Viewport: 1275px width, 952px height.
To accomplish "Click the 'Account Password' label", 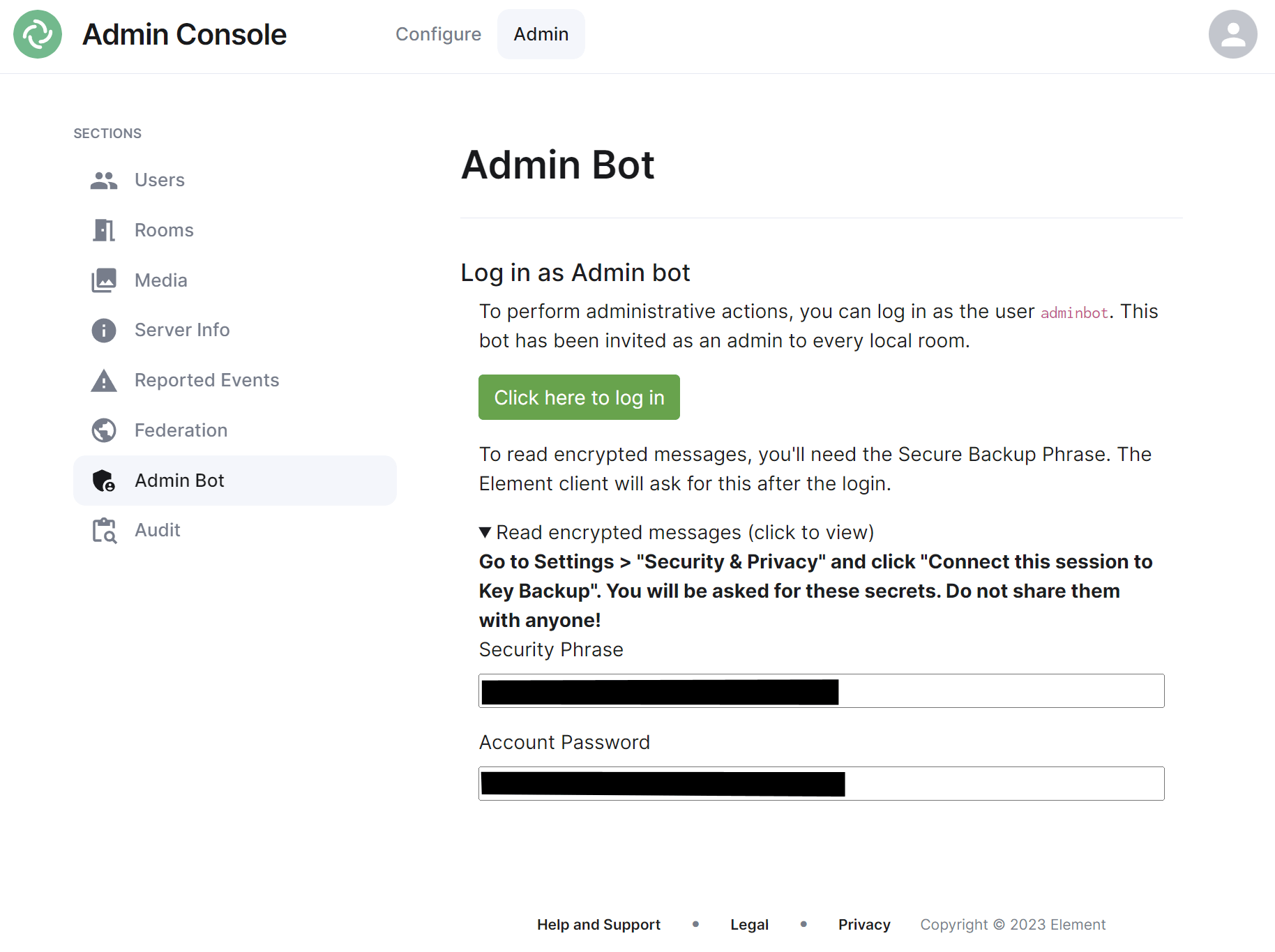I will tap(564, 743).
